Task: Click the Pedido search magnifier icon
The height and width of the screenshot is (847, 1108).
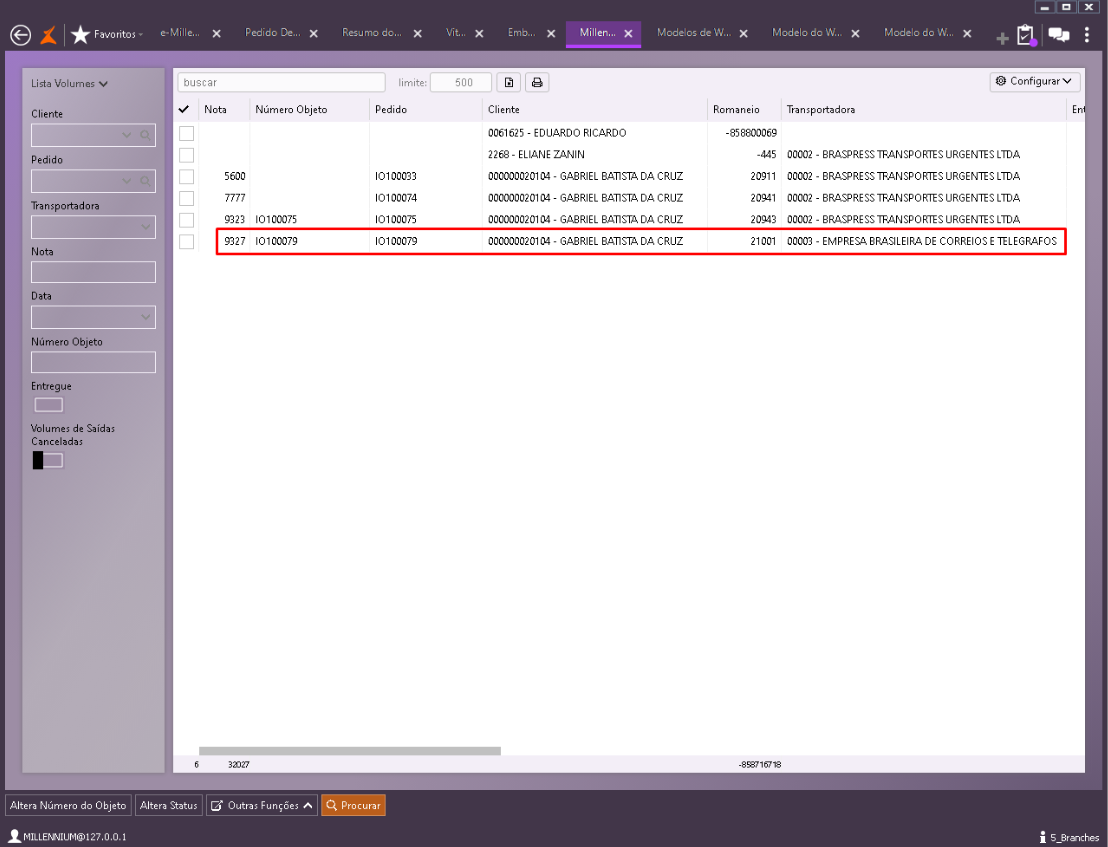Action: [145, 181]
